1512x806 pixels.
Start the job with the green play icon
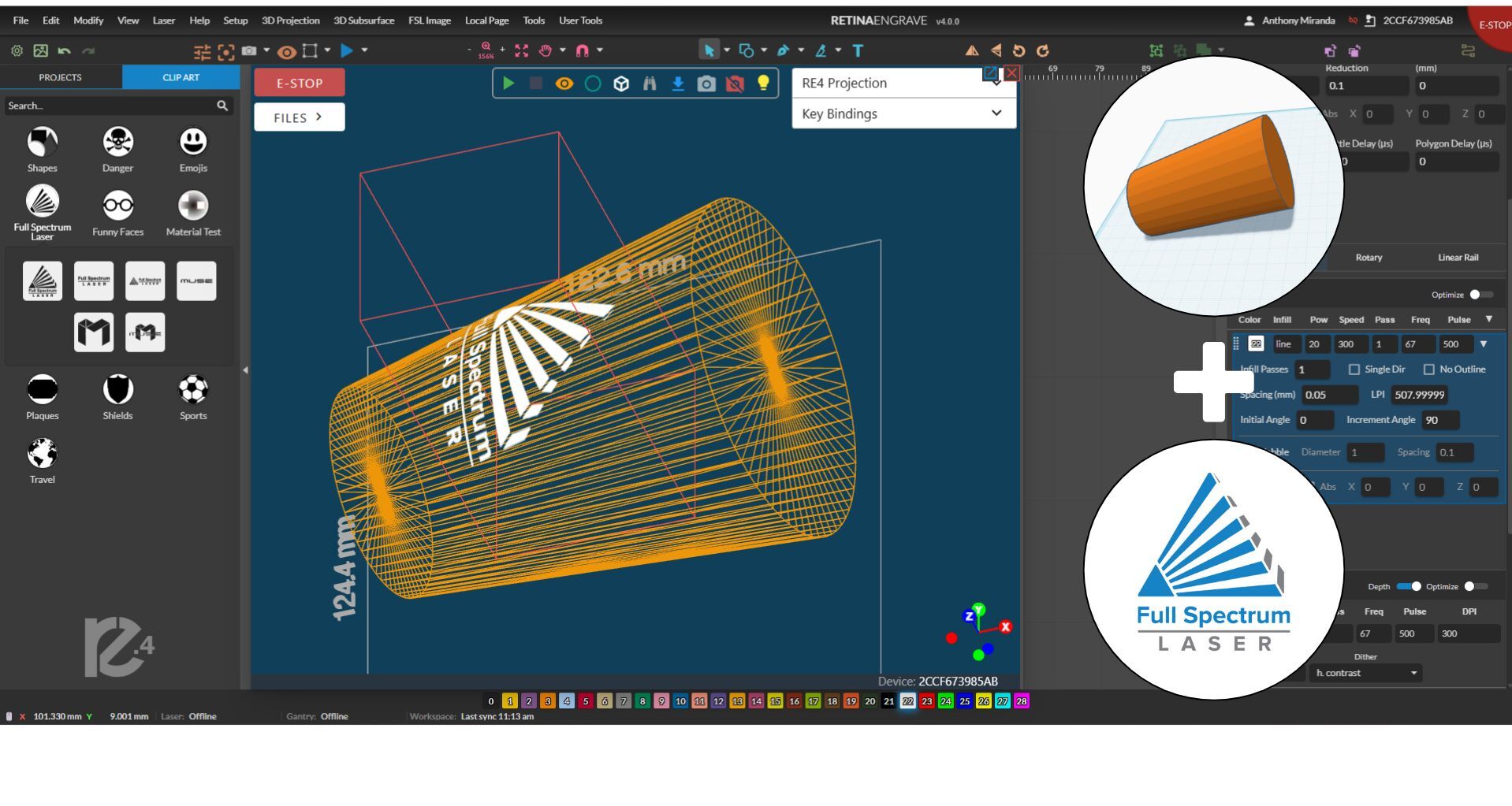[508, 83]
